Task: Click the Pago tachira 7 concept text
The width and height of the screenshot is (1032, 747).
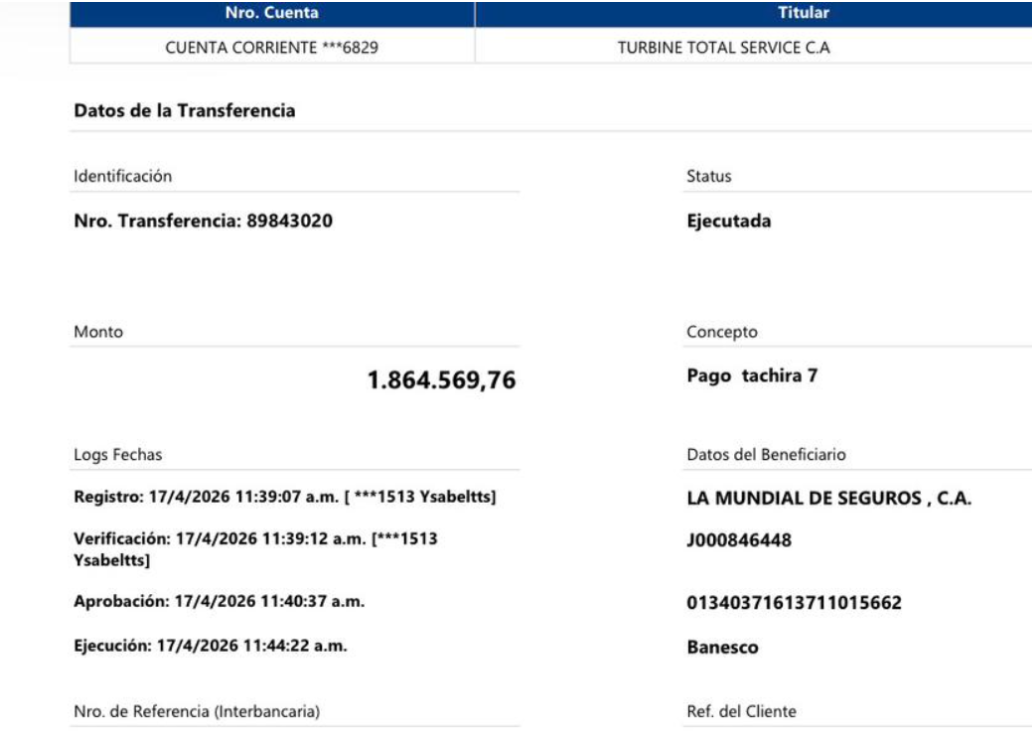Action: click(752, 377)
